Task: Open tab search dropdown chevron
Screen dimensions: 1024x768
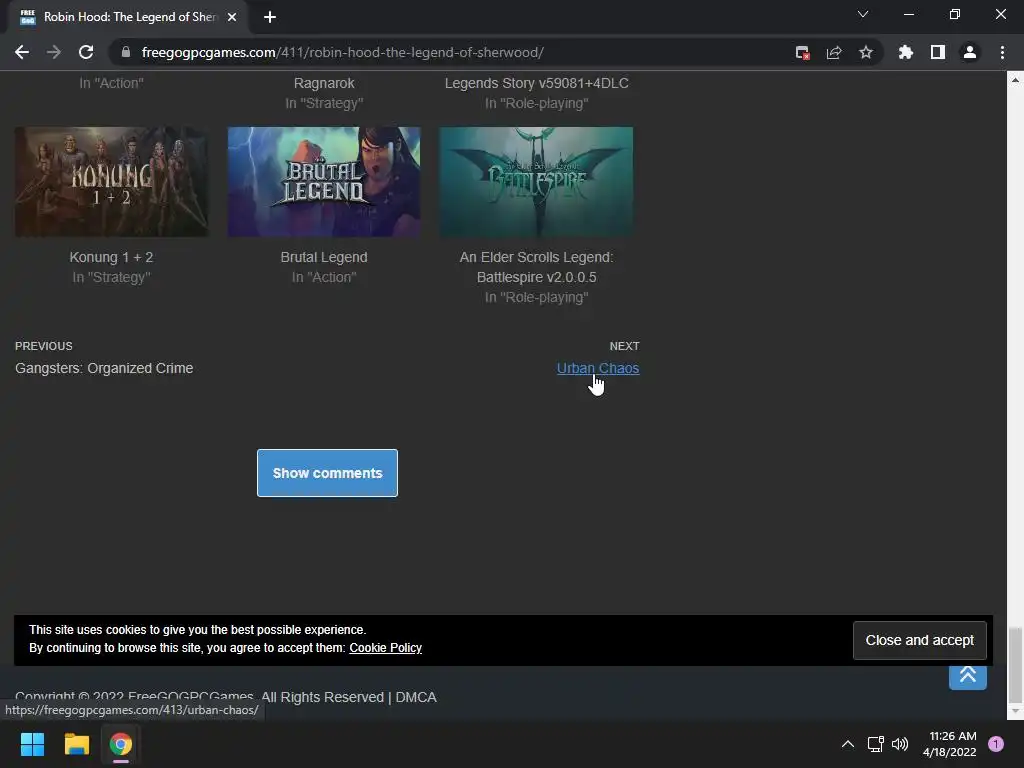Action: click(x=863, y=14)
